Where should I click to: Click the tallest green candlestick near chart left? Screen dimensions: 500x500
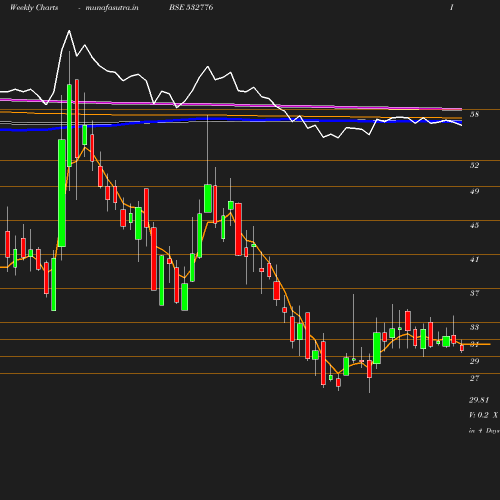click(62, 193)
